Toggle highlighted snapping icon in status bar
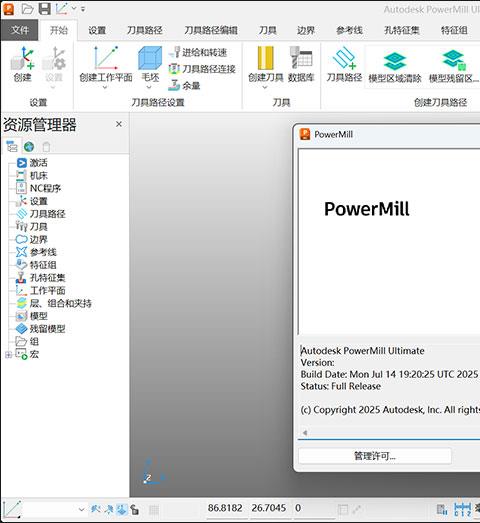The width and height of the screenshot is (480, 523). (x=122, y=509)
